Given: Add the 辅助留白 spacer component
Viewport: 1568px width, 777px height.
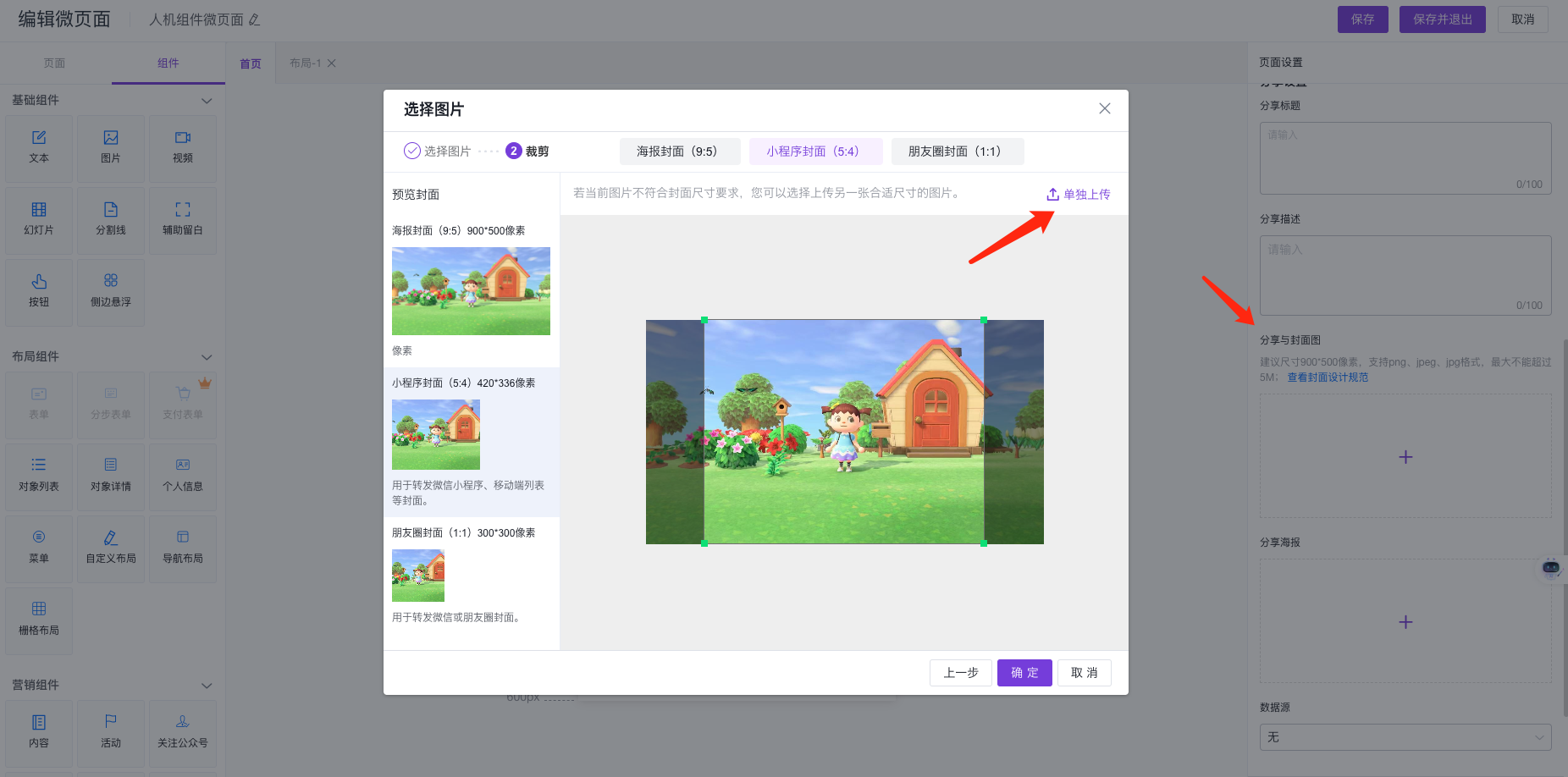Looking at the screenshot, I should click(183, 220).
